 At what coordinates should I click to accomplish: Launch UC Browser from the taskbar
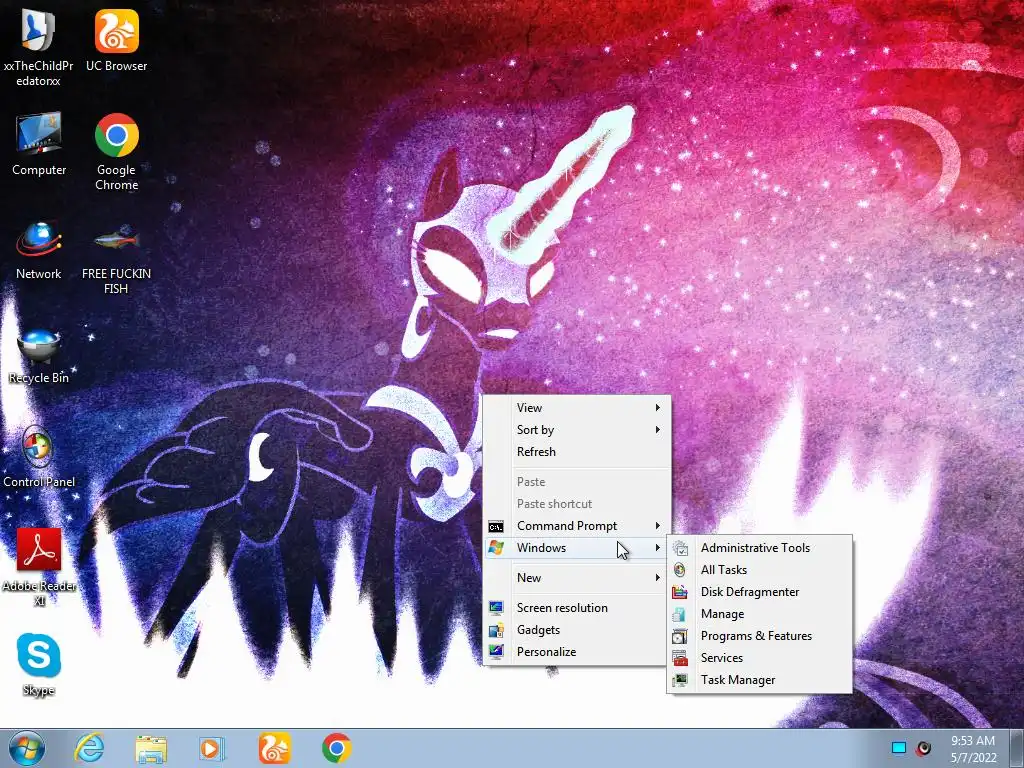coord(274,748)
